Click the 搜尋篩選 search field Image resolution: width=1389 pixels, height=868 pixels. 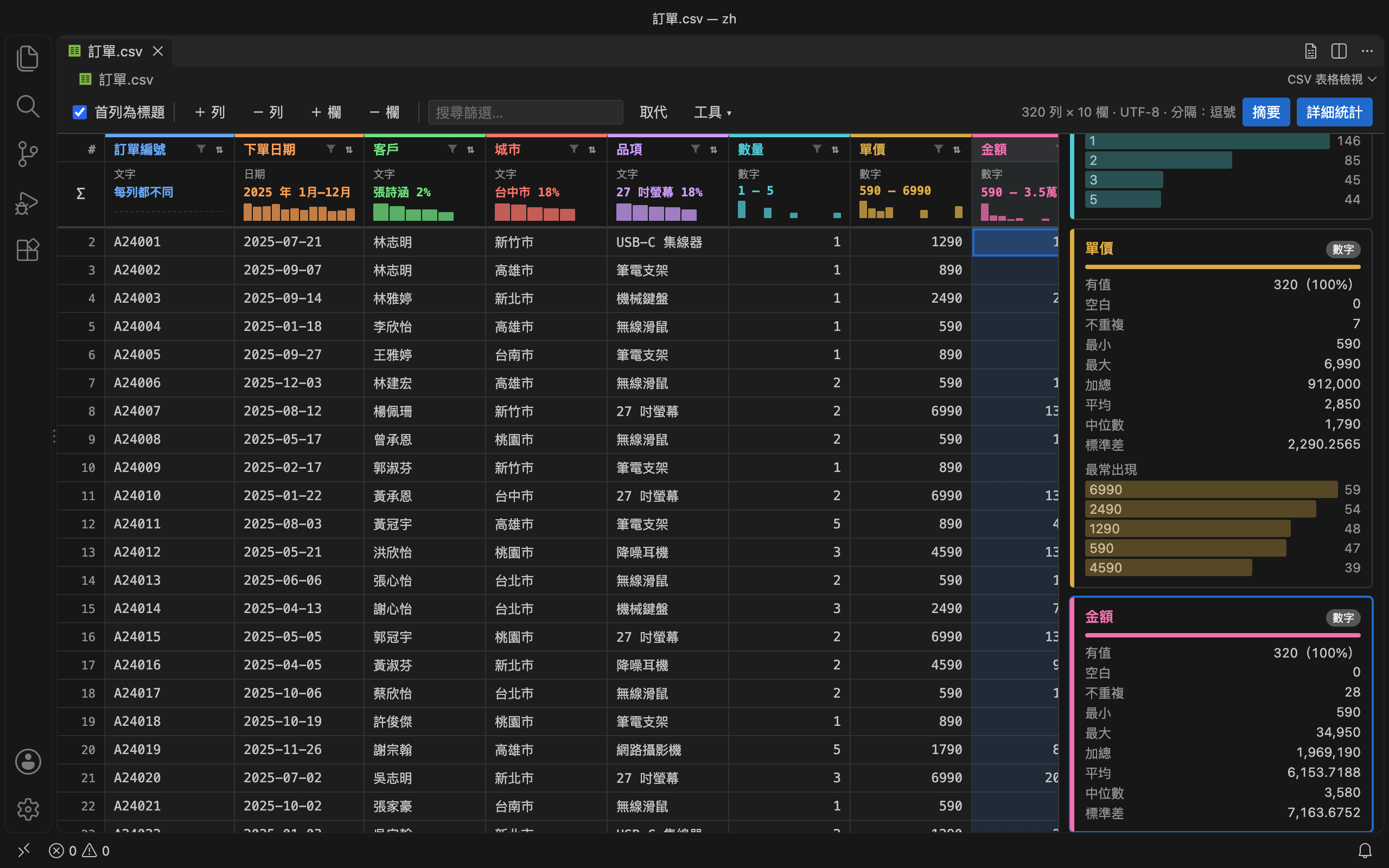click(525, 112)
